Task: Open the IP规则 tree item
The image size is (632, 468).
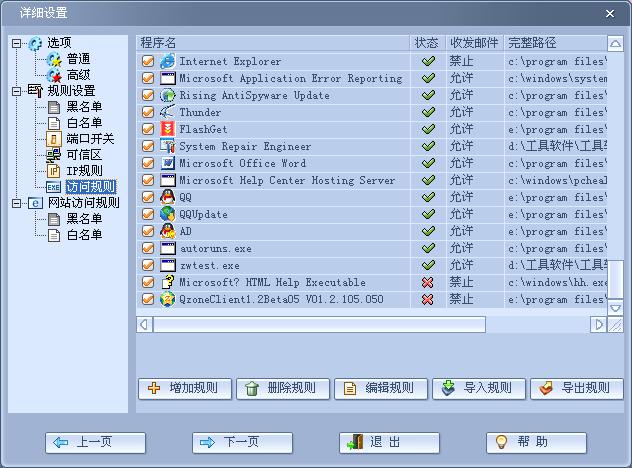Action: tap(84, 171)
